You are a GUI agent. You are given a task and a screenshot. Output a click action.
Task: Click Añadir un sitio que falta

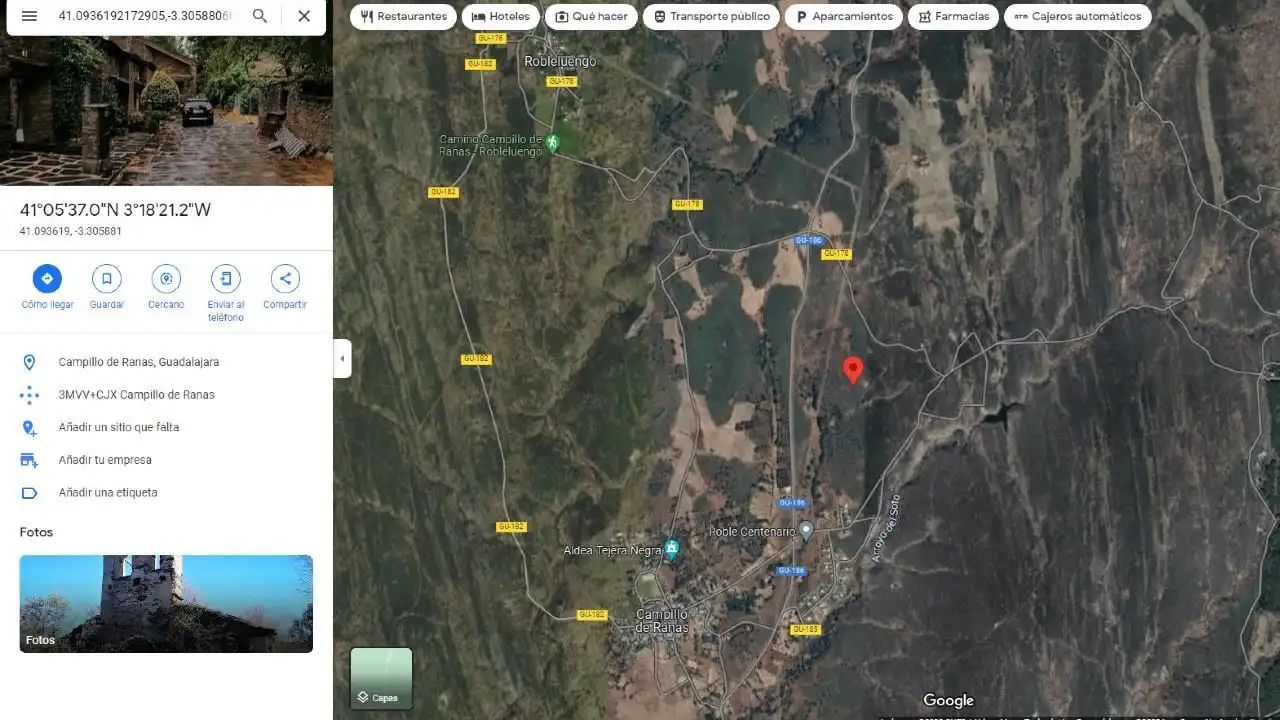(119, 427)
